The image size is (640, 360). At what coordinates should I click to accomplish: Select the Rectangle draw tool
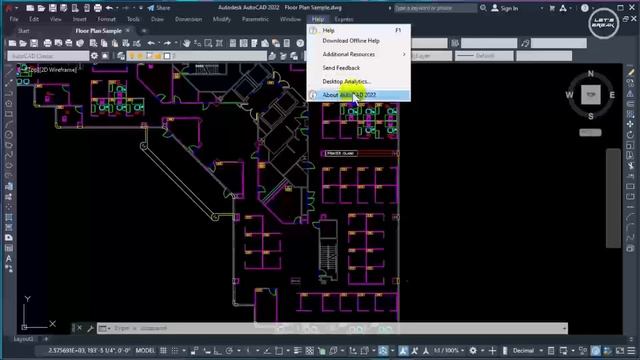pos(9,114)
